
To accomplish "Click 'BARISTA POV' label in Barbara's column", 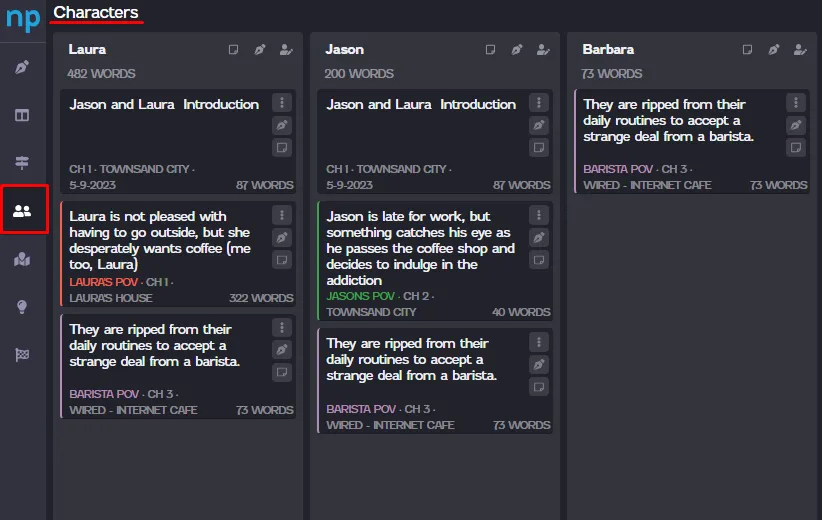I will coord(618,169).
